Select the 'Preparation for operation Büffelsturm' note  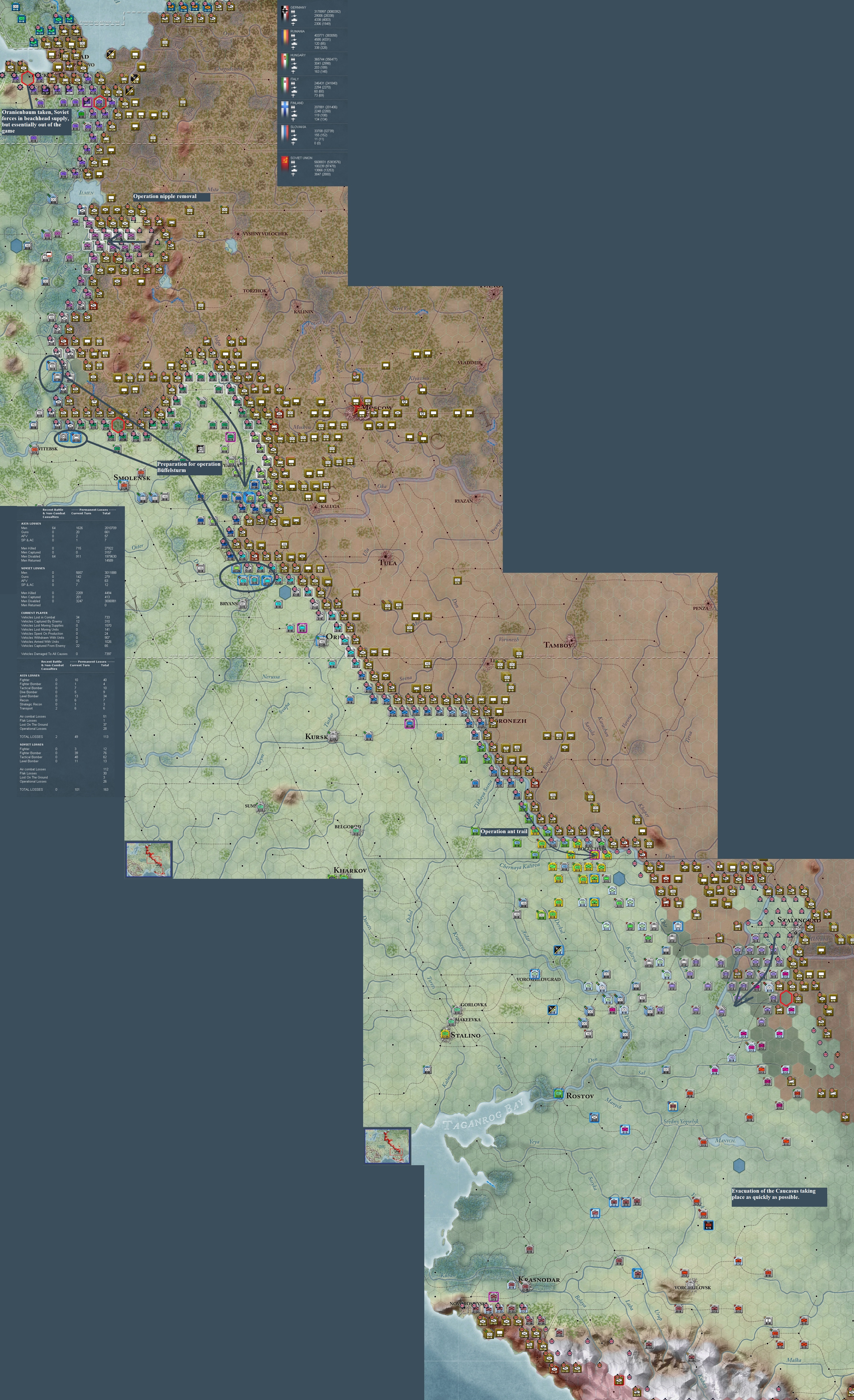[189, 467]
